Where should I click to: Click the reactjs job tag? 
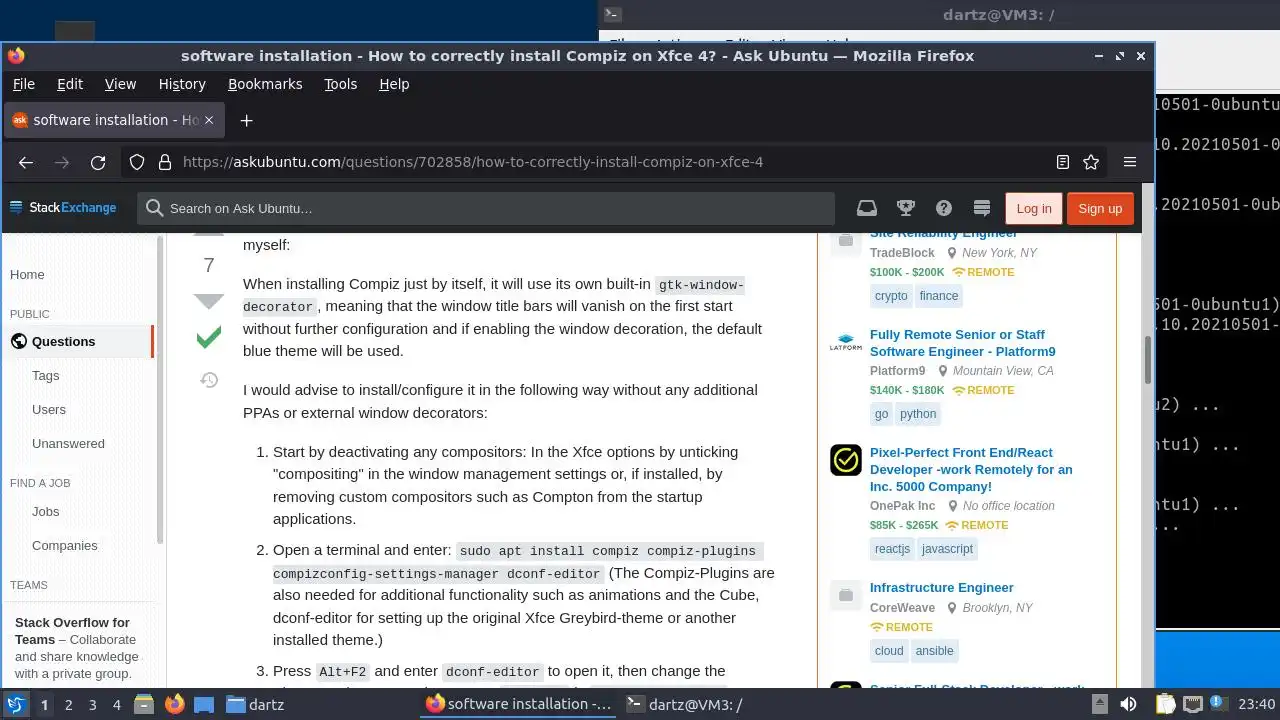[x=892, y=549]
